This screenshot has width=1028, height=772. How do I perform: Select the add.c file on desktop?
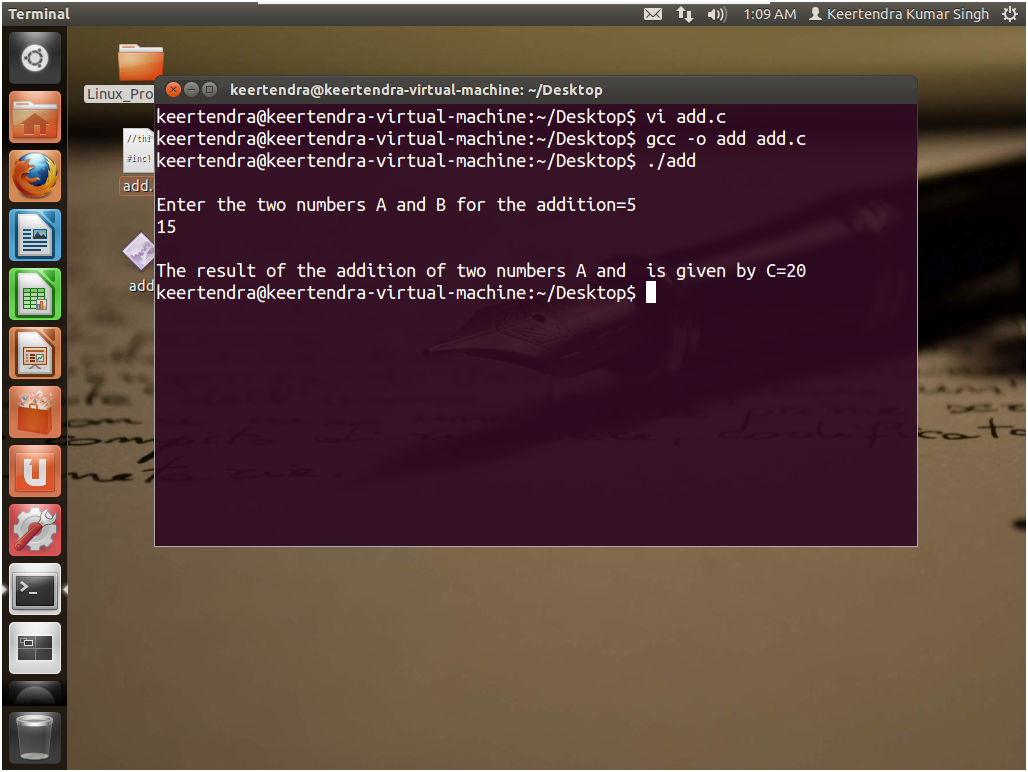point(138,161)
